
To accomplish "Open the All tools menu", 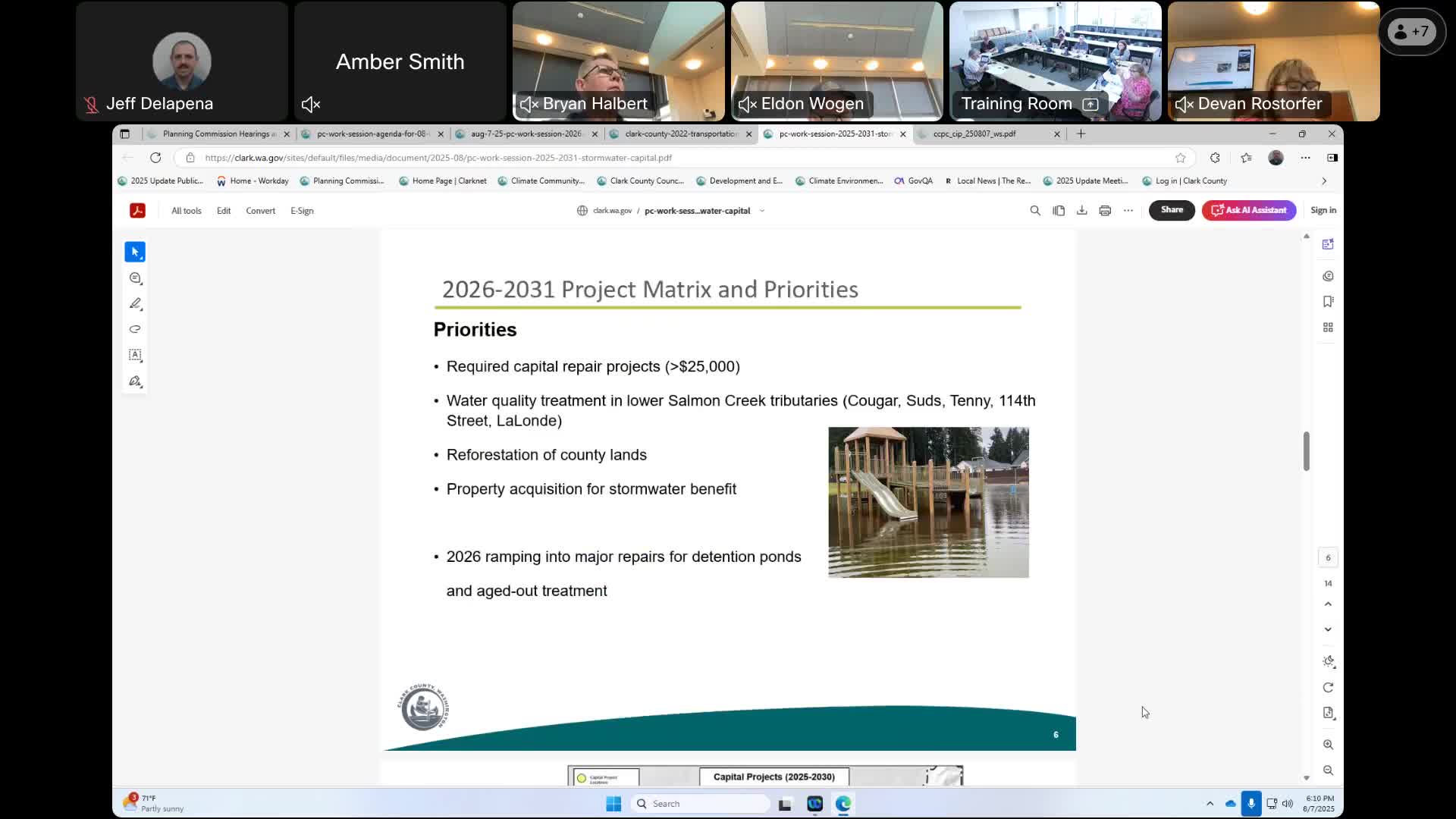I will (186, 211).
